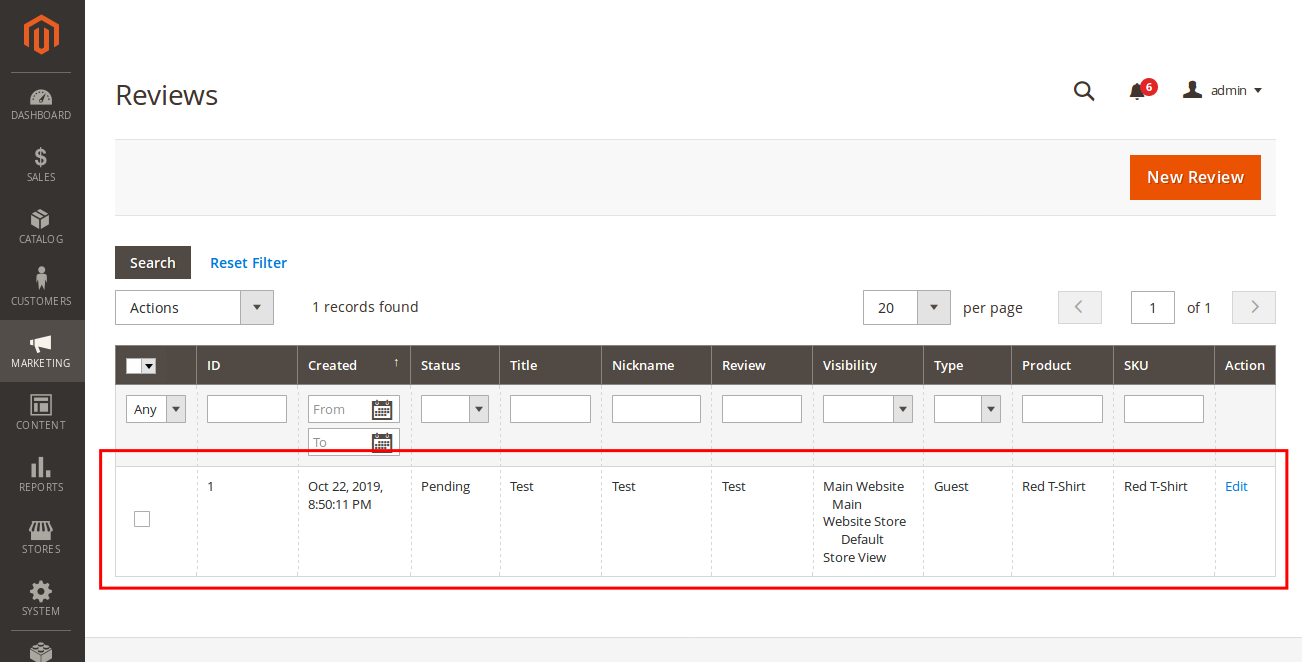Open the Dashboard sidebar item
The height and width of the screenshot is (662, 1302).
pos(42,104)
